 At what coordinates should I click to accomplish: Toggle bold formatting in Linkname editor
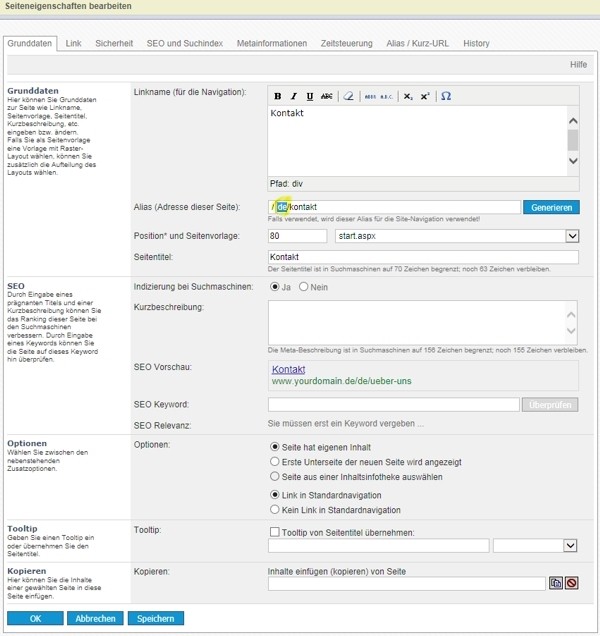point(278,96)
